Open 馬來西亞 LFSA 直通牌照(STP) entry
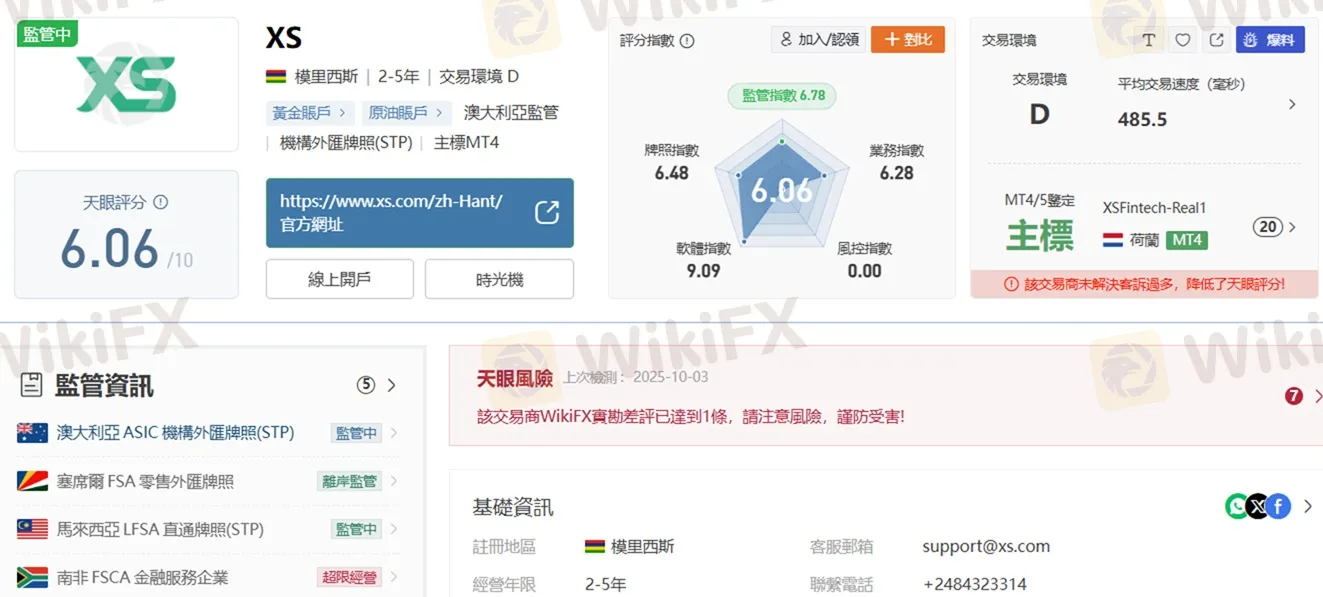Image resolution: width=1323 pixels, height=597 pixels. point(160,529)
